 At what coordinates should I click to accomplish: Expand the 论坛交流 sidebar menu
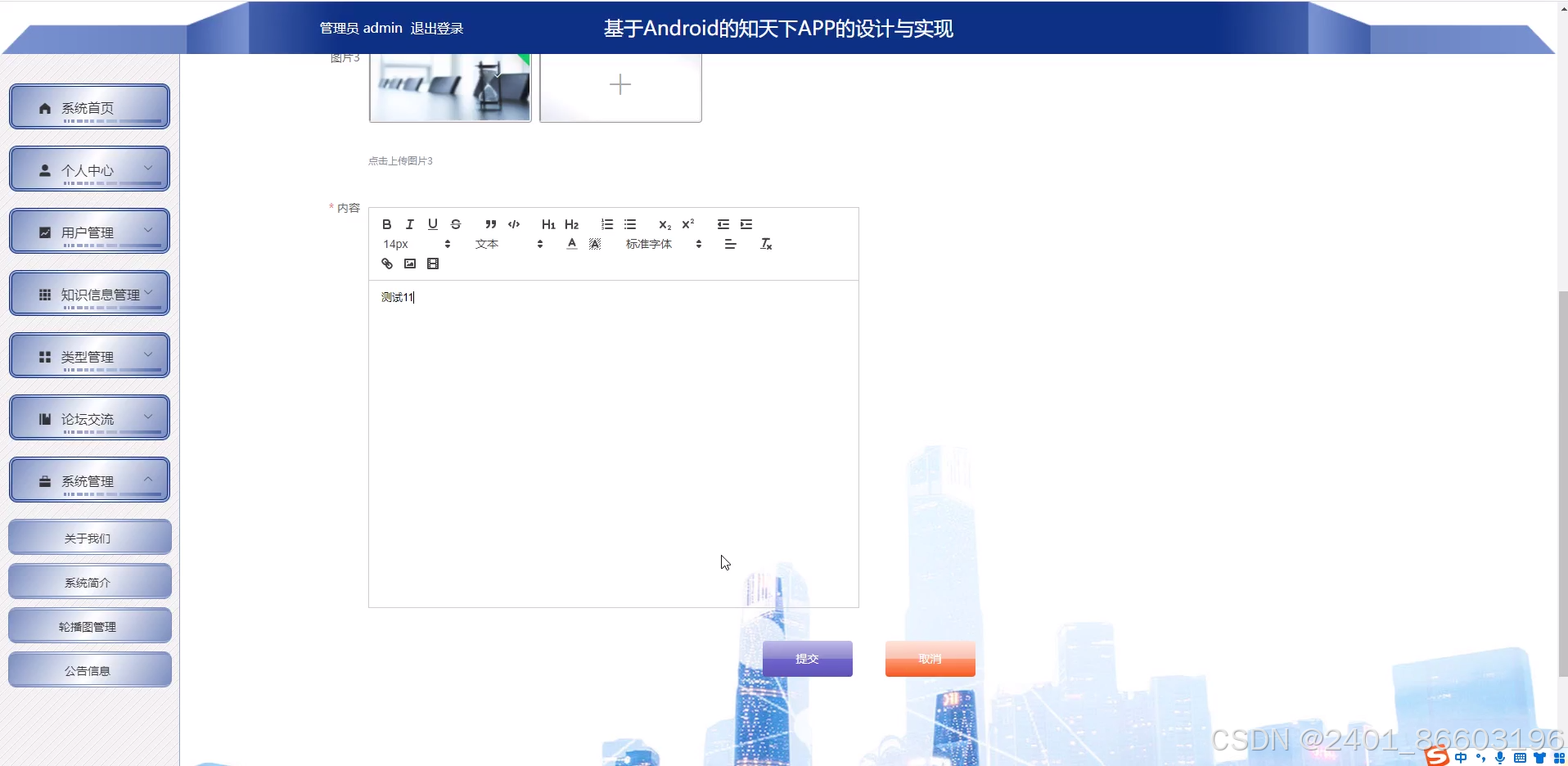pos(90,418)
